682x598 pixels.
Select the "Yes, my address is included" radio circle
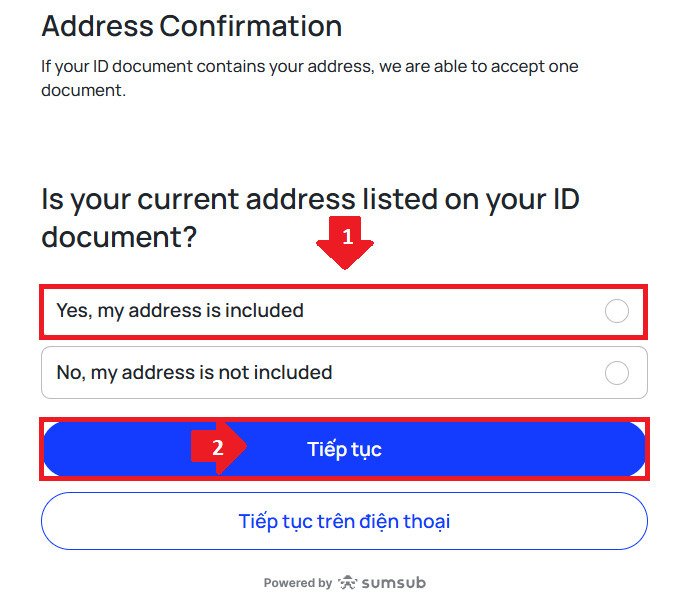pyautogui.click(x=617, y=311)
